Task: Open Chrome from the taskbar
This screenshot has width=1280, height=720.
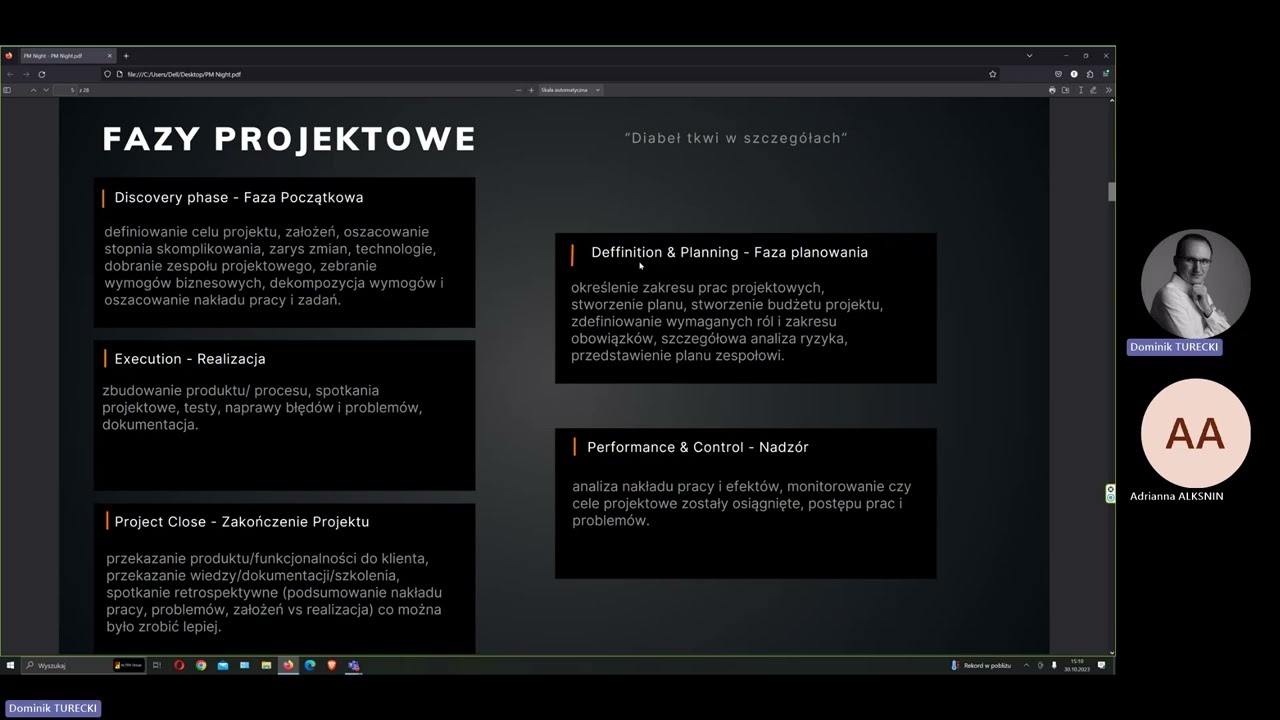Action: 201,665
